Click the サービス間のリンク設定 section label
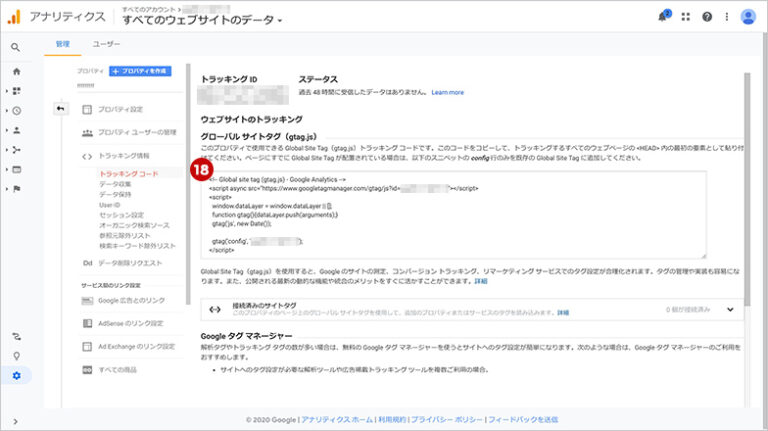This screenshot has height=431, width=768. coord(111,285)
